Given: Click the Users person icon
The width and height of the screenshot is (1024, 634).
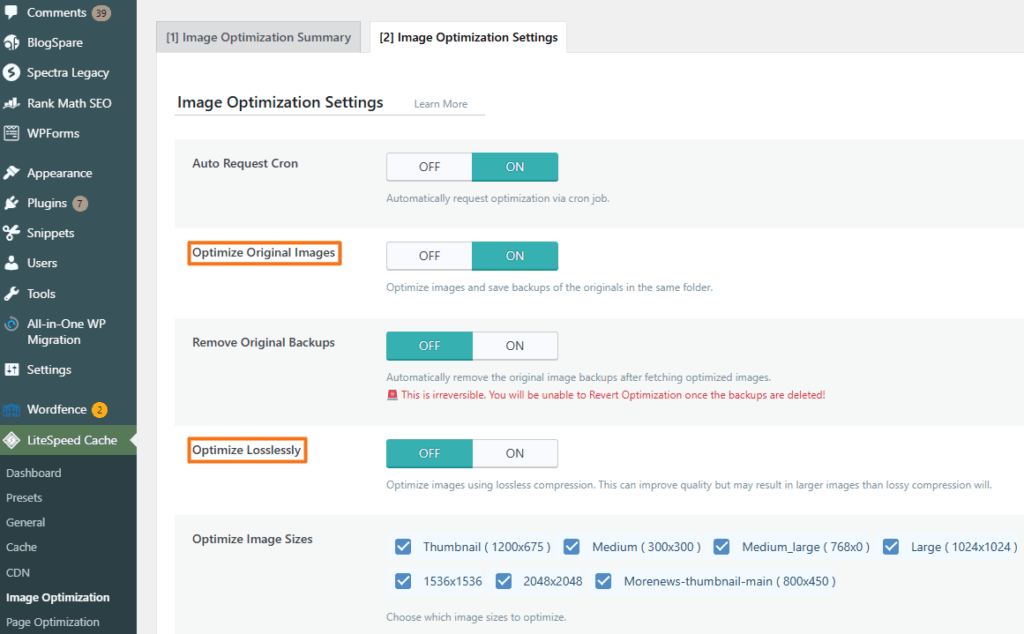Looking at the screenshot, I should 11,263.
